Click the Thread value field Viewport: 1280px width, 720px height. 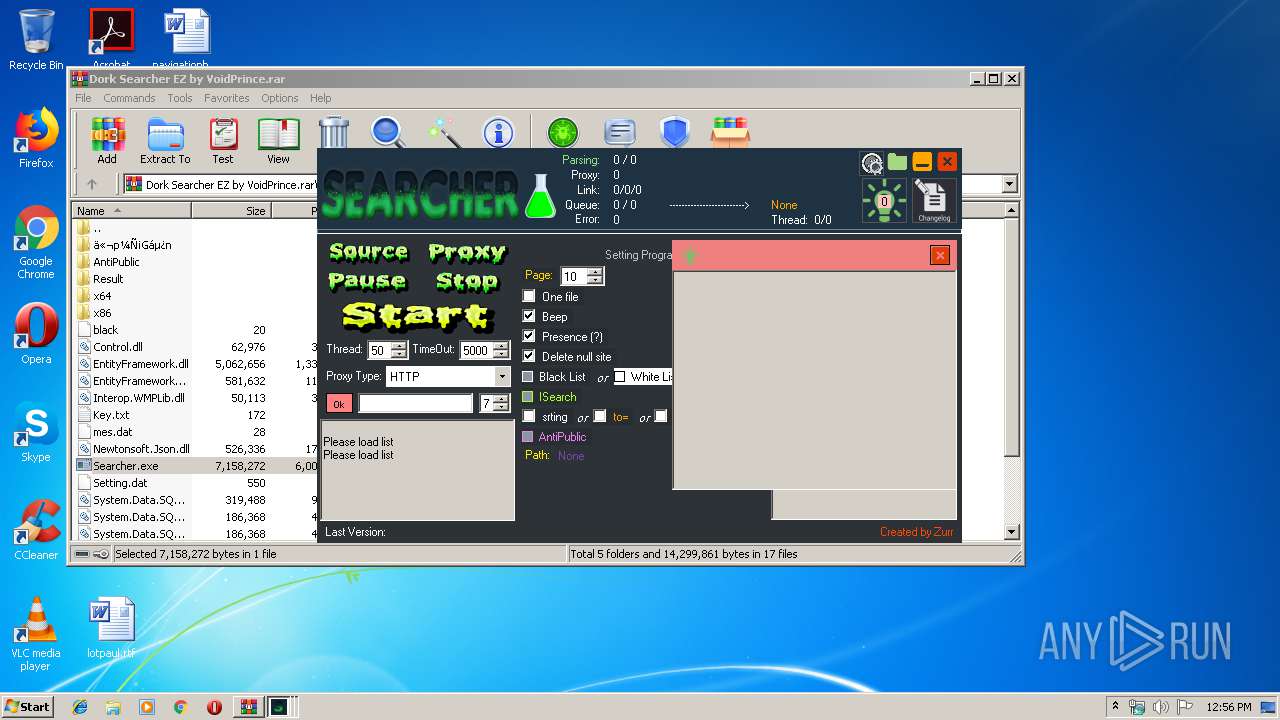pyautogui.click(x=379, y=350)
